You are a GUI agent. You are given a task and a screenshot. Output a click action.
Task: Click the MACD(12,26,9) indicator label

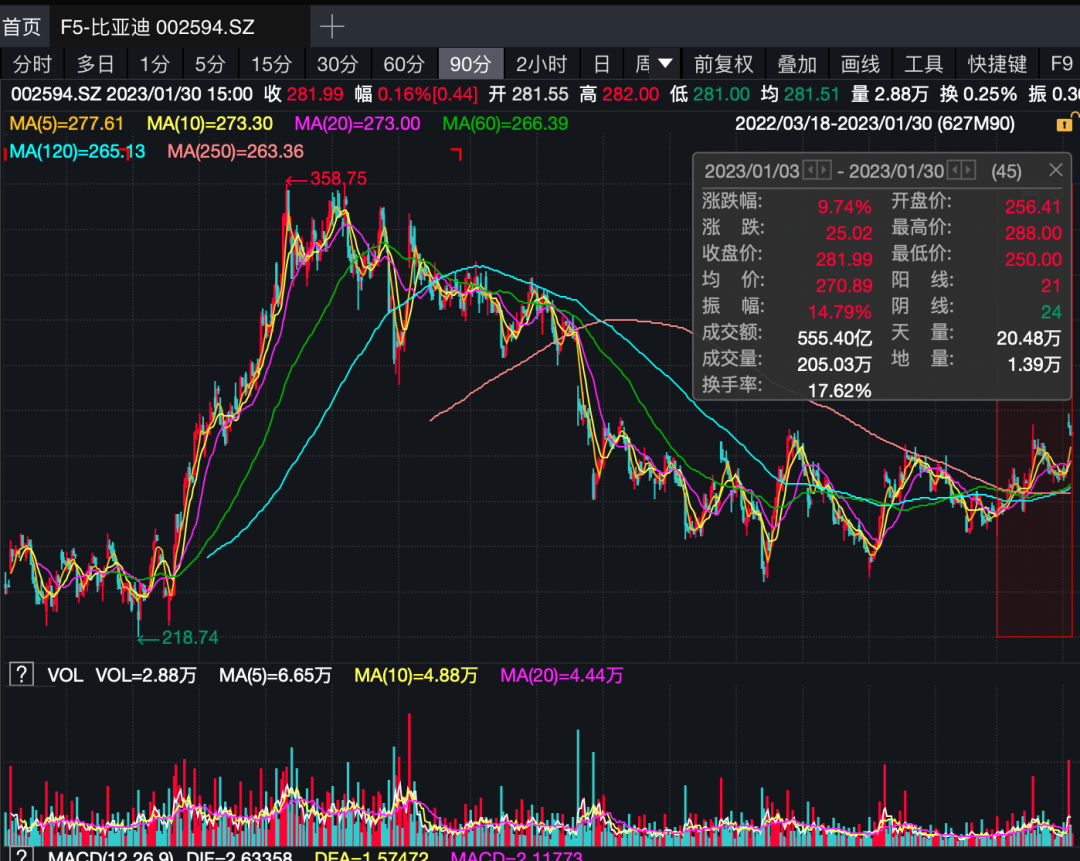[x=111, y=856]
